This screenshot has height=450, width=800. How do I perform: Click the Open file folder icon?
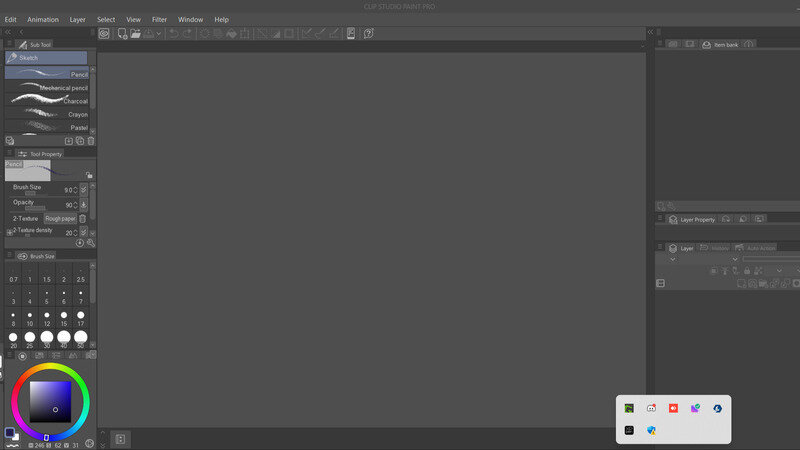[136, 33]
